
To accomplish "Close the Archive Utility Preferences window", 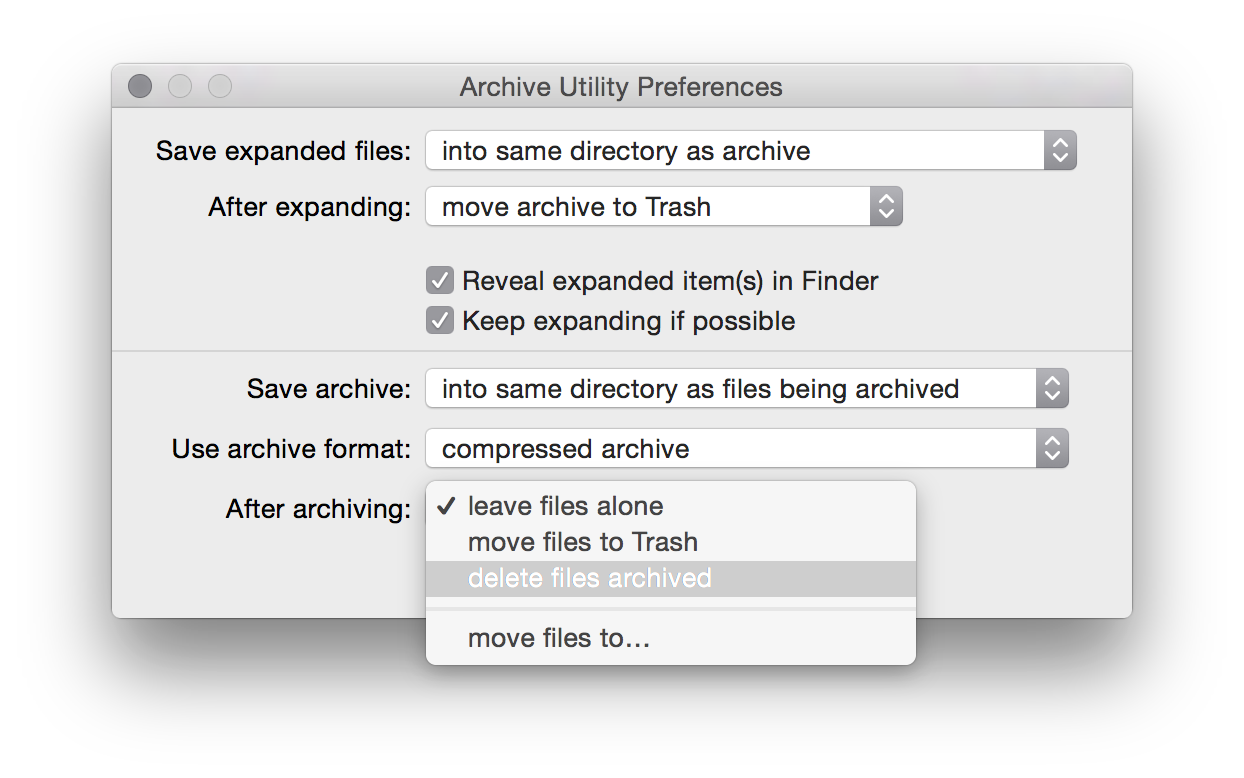I will [140, 87].
